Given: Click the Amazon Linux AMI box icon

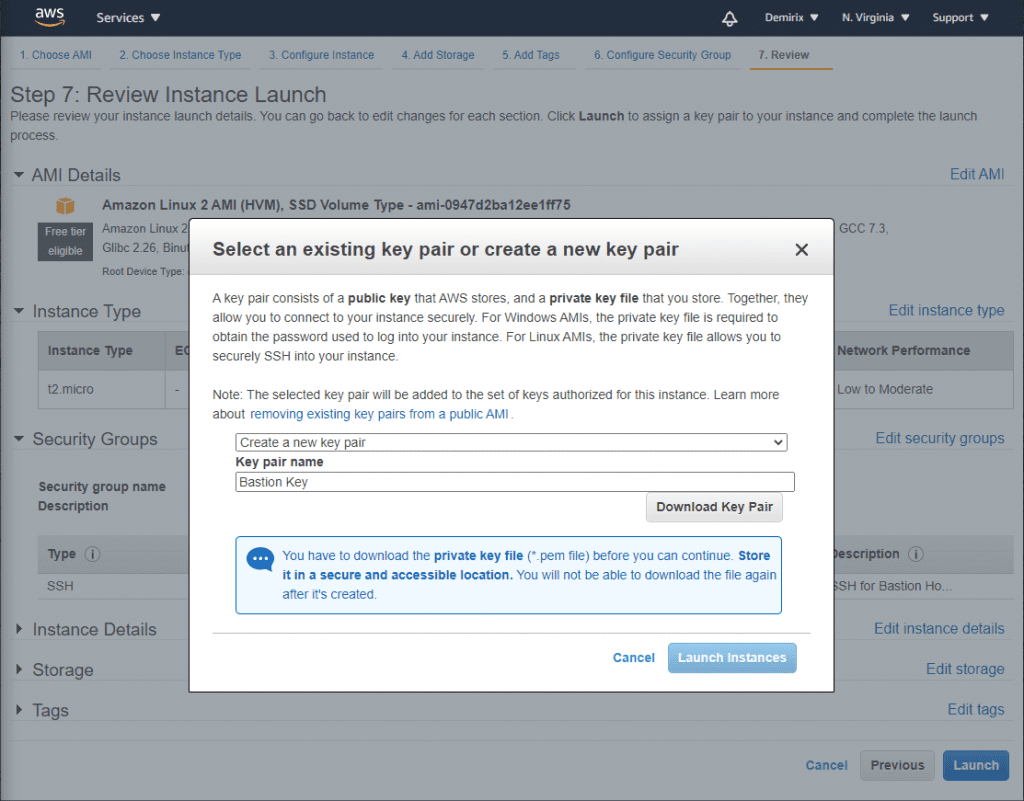Looking at the screenshot, I should (x=65, y=206).
